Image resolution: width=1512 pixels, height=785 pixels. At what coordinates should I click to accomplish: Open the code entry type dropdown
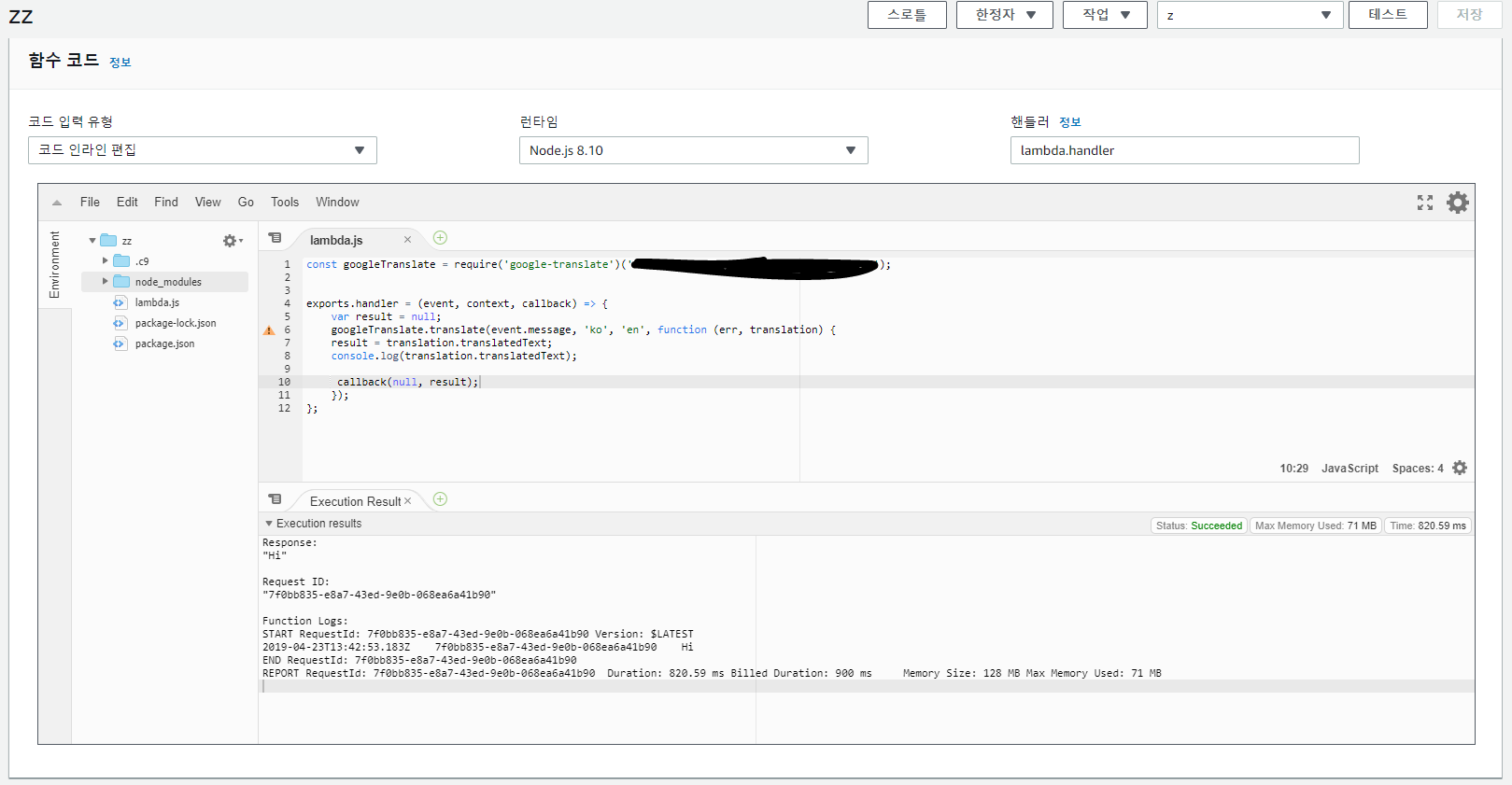pyautogui.click(x=203, y=150)
